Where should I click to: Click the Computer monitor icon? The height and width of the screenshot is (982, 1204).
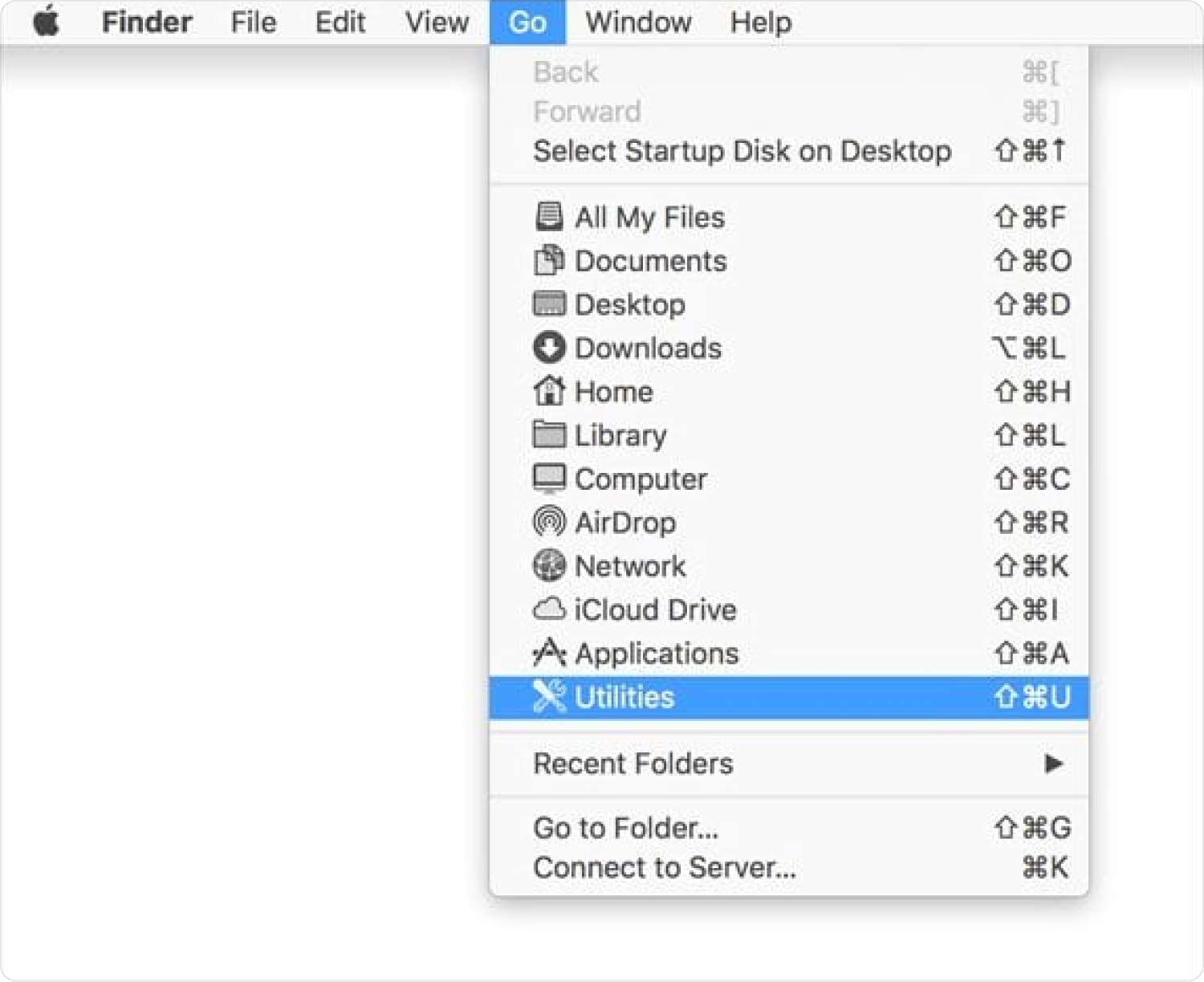click(x=549, y=478)
